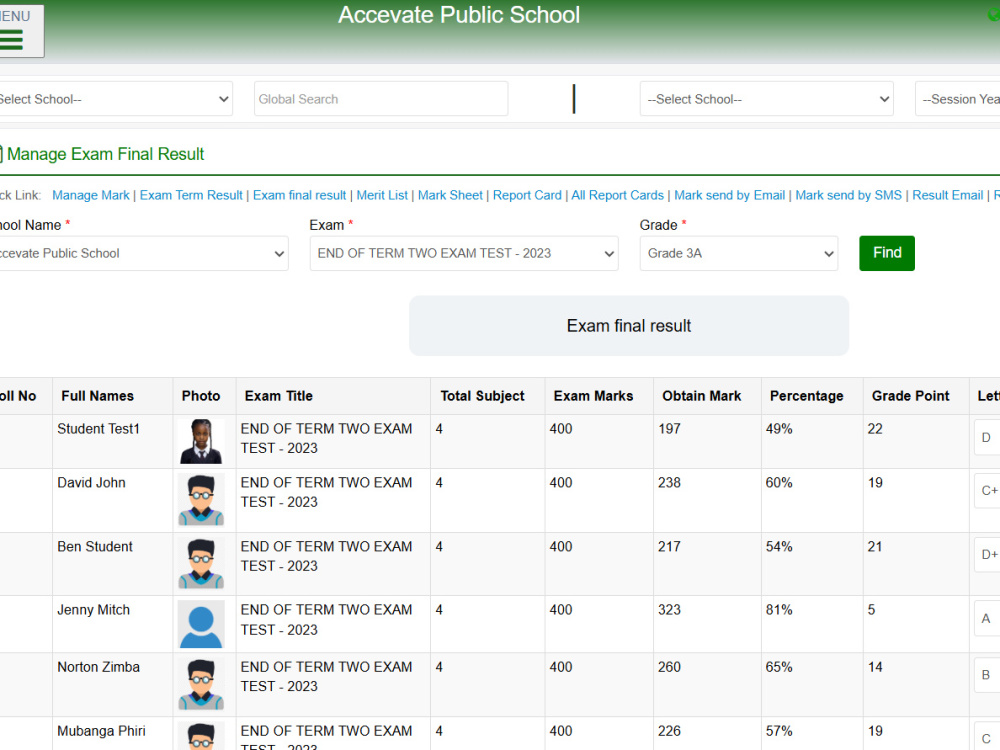Click the letter grade D+ field

987,554
